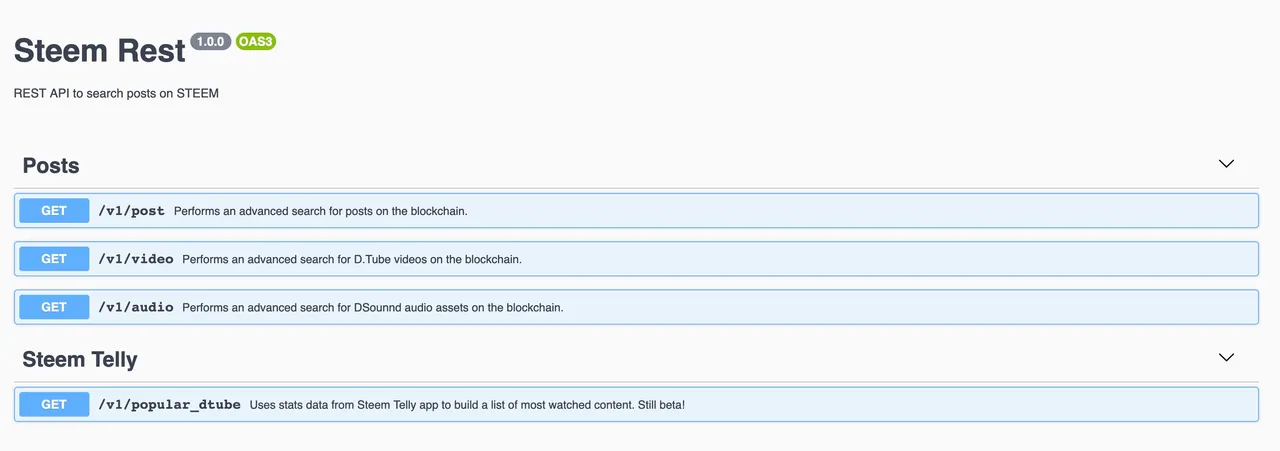Click the GET badge for /v1/audio

54,307
